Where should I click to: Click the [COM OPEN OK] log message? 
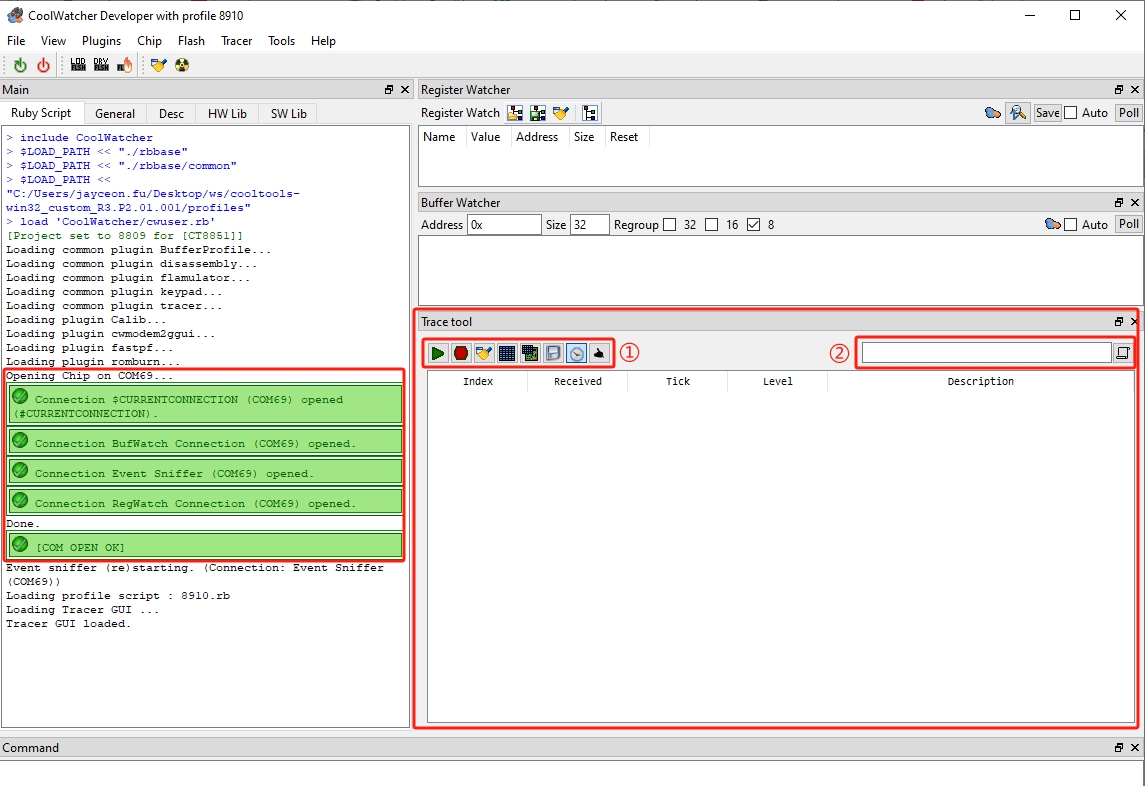click(x=204, y=546)
